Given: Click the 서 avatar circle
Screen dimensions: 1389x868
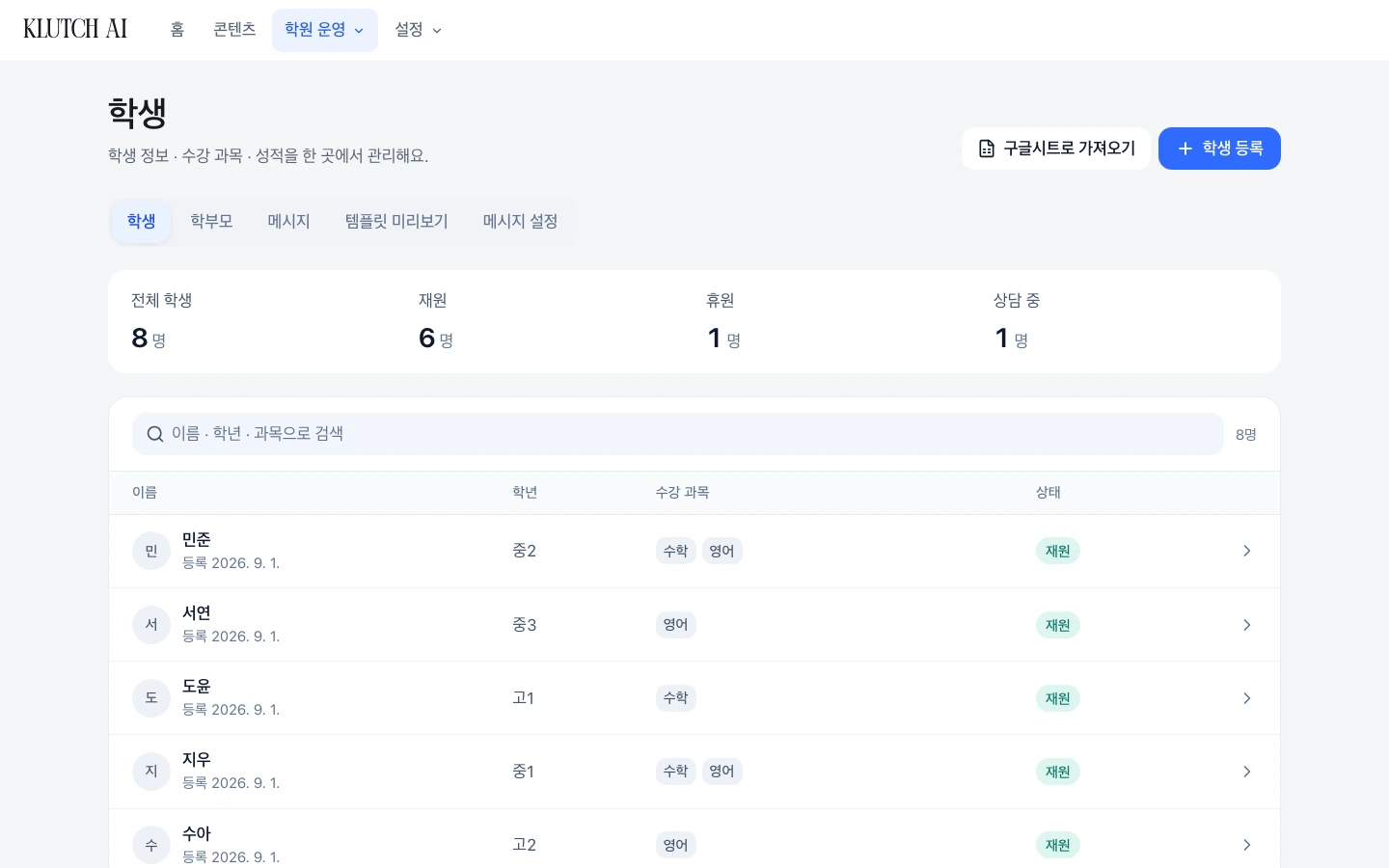Looking at the screenshot, I should tap(151, 625).
